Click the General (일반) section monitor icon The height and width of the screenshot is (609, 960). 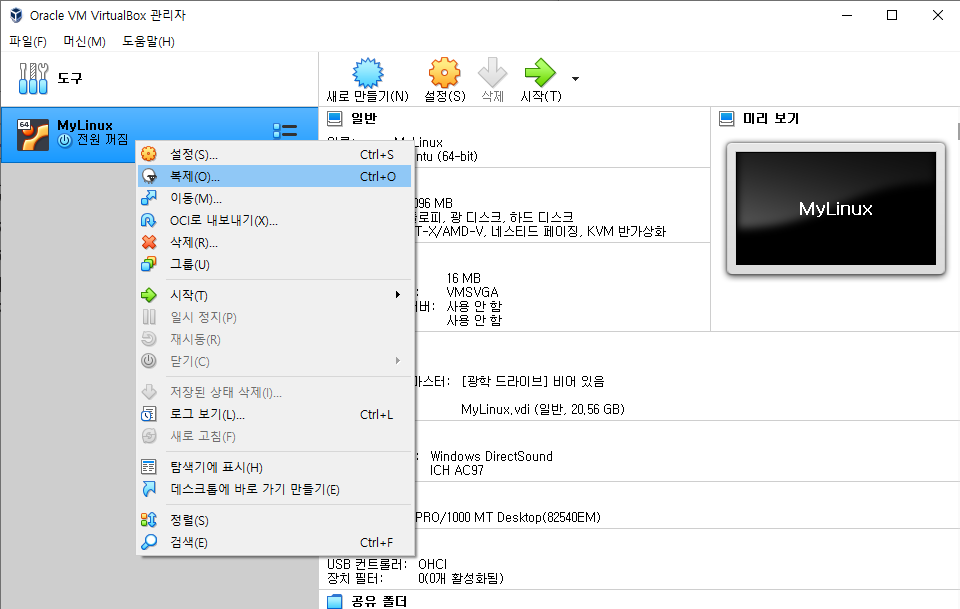tap(334, 118)
